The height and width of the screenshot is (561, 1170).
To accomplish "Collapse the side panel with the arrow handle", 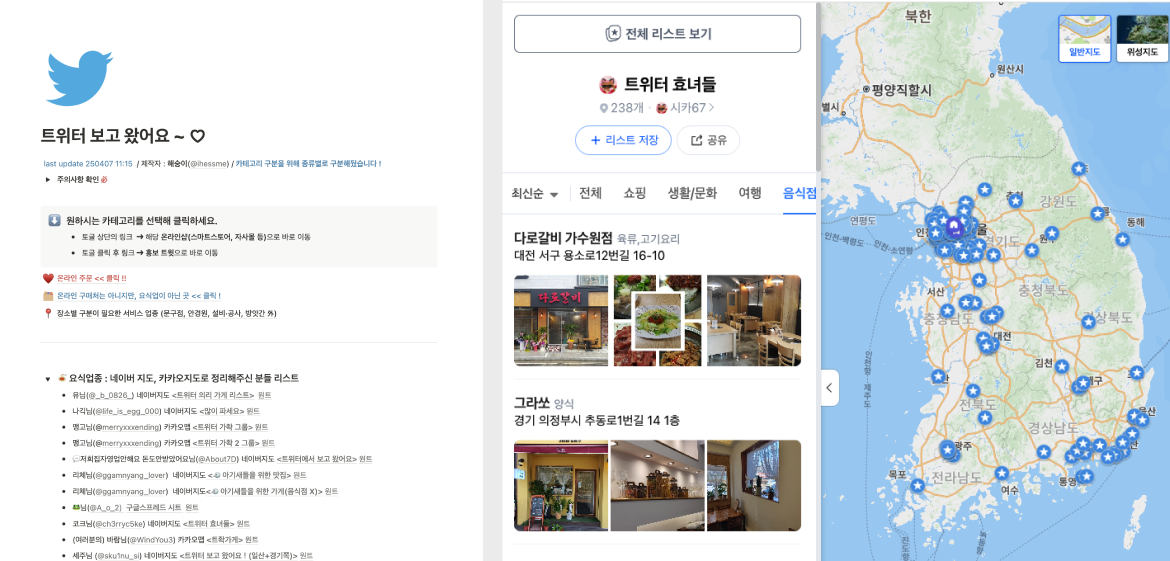I will (828, 387).
